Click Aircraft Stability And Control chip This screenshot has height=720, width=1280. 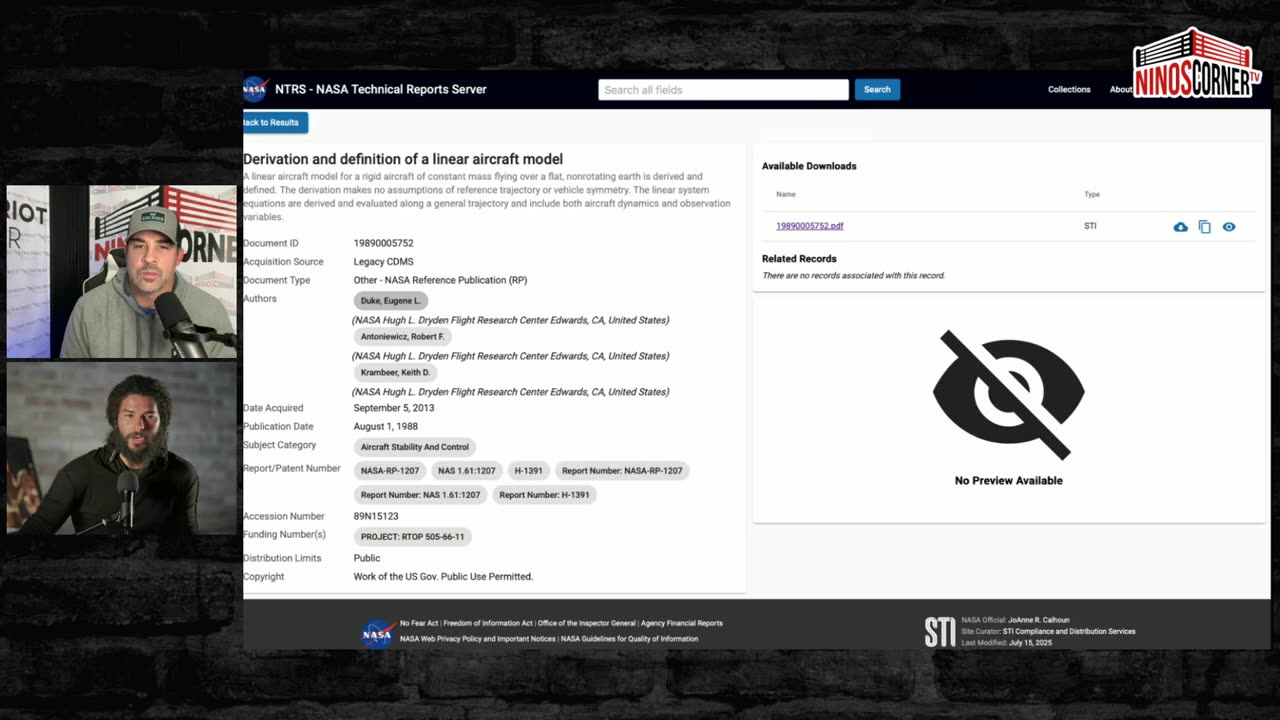(x=415, y=447)
